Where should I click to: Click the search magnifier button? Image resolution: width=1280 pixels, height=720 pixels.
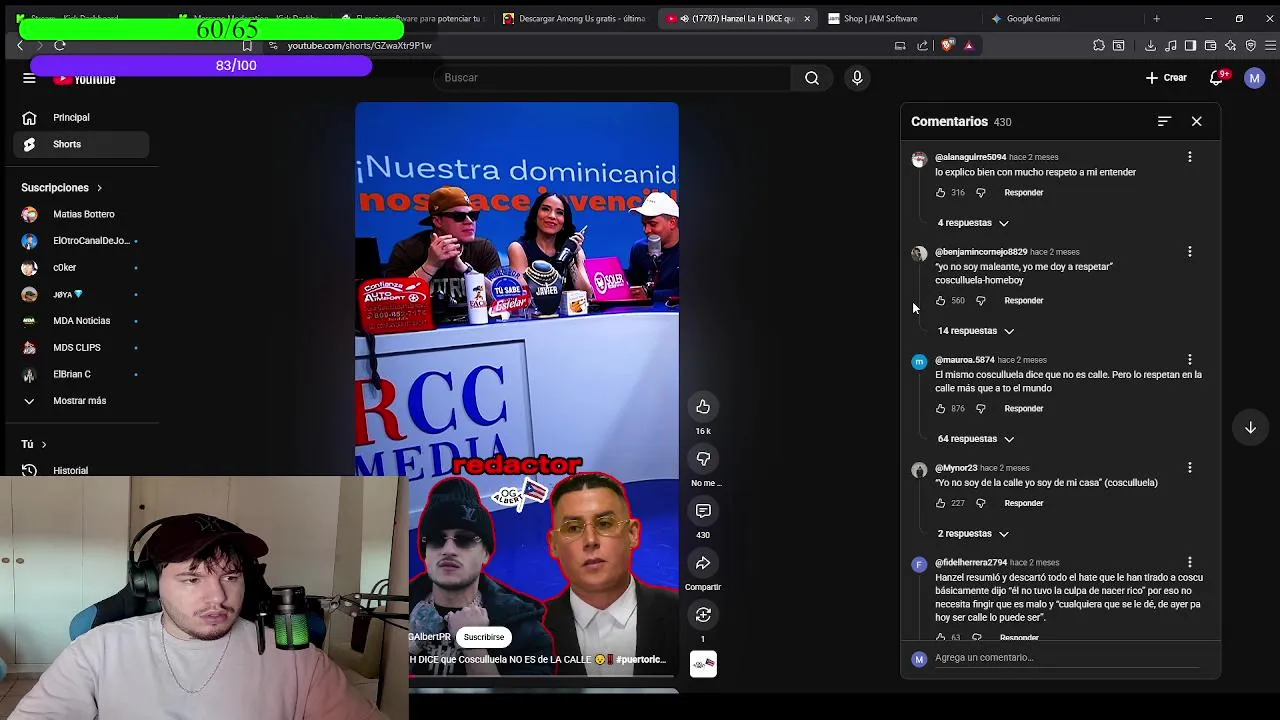point(812,78)
